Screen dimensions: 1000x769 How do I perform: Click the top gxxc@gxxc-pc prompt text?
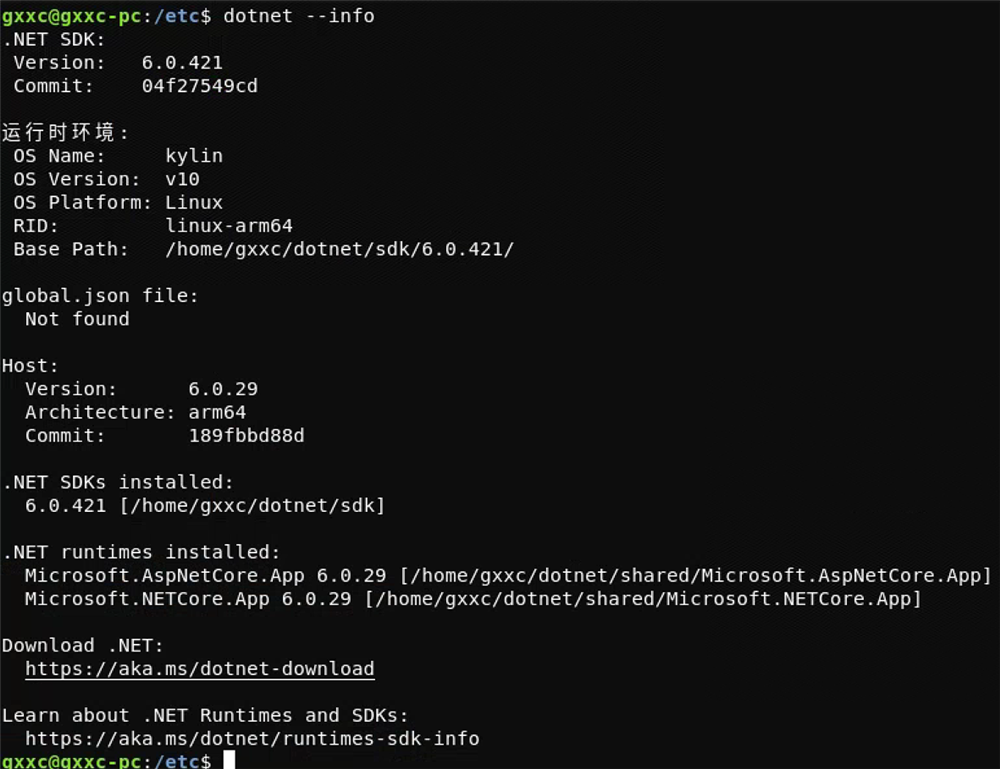tap(71, 16)
